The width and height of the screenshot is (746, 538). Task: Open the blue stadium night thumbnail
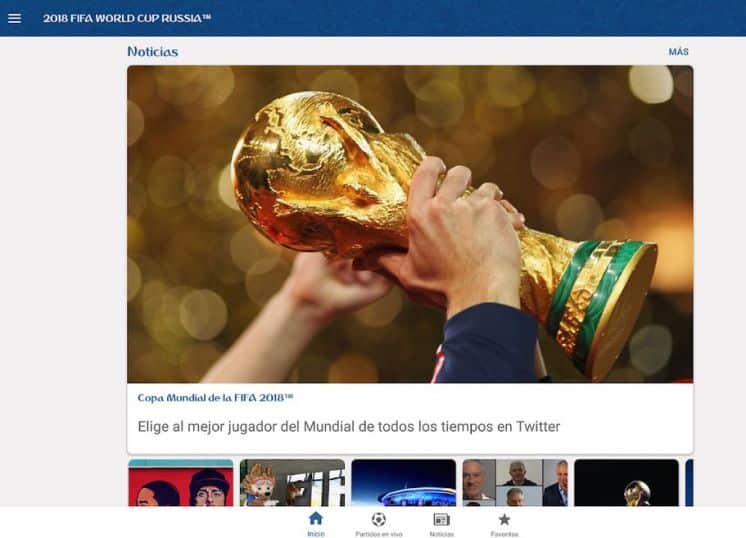coord(403,482)
